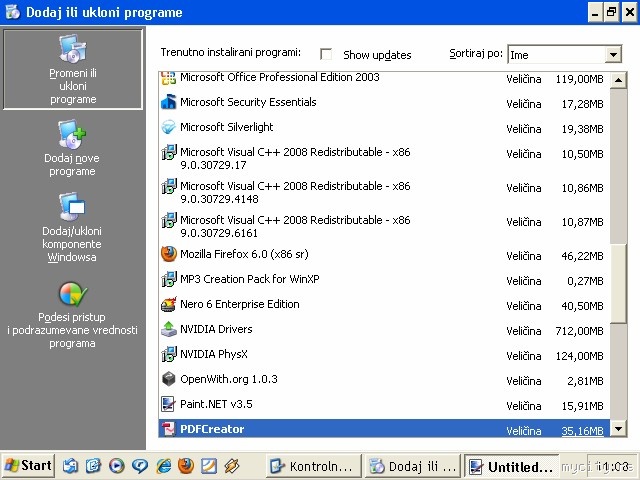Screen dimensions: 640x480
Task: Click the OpenWith.org 1.0.3 icon
Action: point(169,379)
